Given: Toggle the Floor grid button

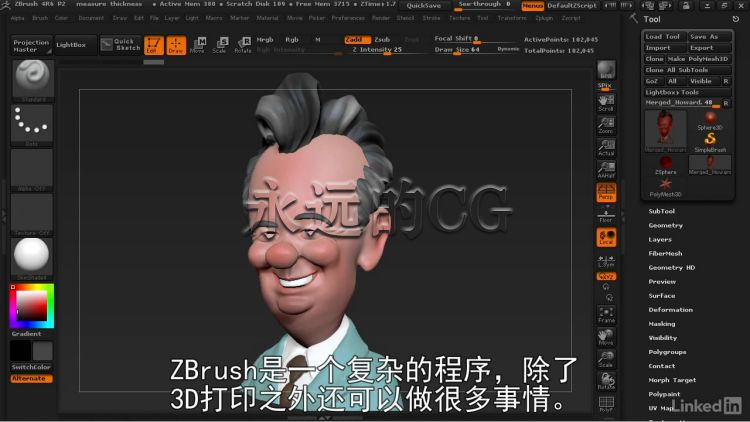Looking at the screenshot, I should pos(606,216).
